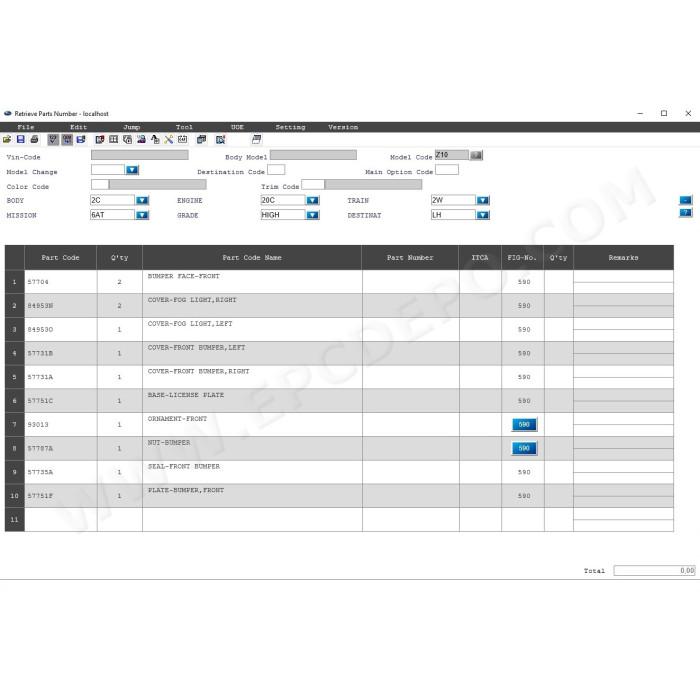Screen dimensions: 700x700
Task: Open the Edit menu
Action: coord(79,127)
